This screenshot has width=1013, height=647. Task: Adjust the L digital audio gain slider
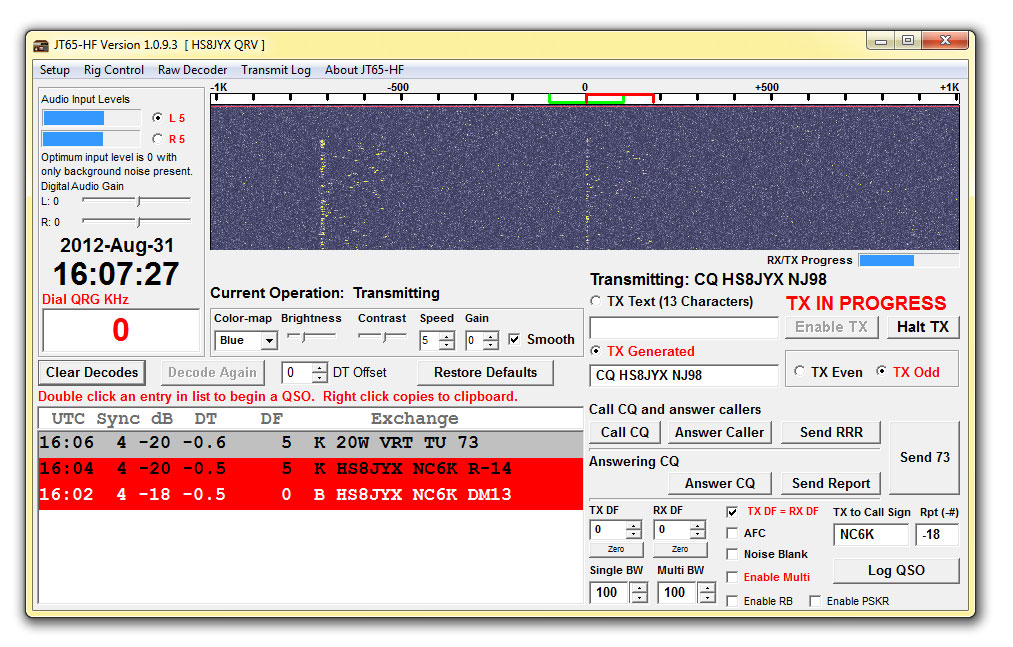(x=136, y=201)
